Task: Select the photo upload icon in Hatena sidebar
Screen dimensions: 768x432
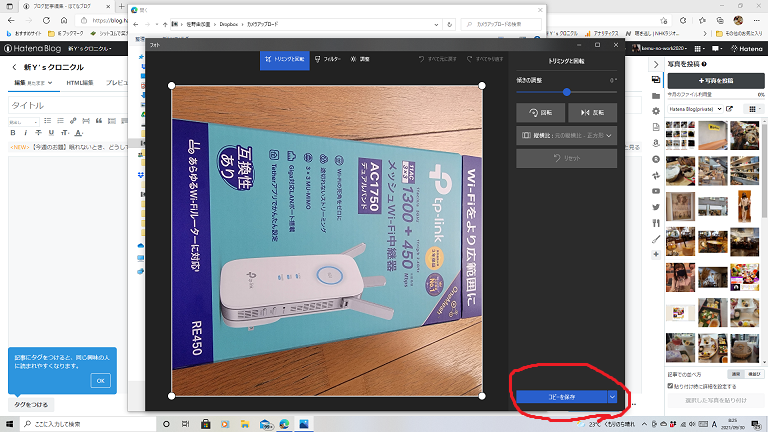Action: 656,80
